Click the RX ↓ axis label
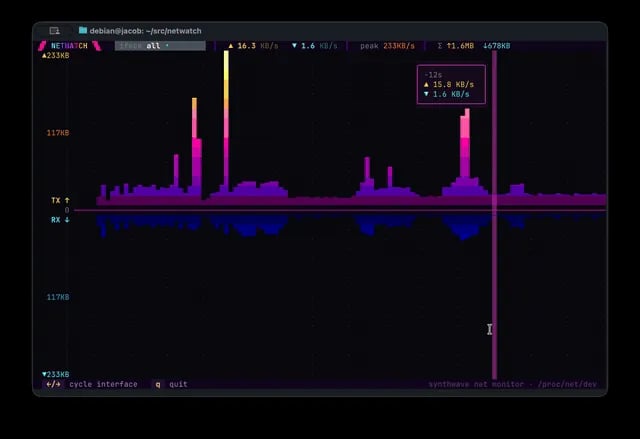This screenshot has height=439, width=640. (x=60, y=220)
